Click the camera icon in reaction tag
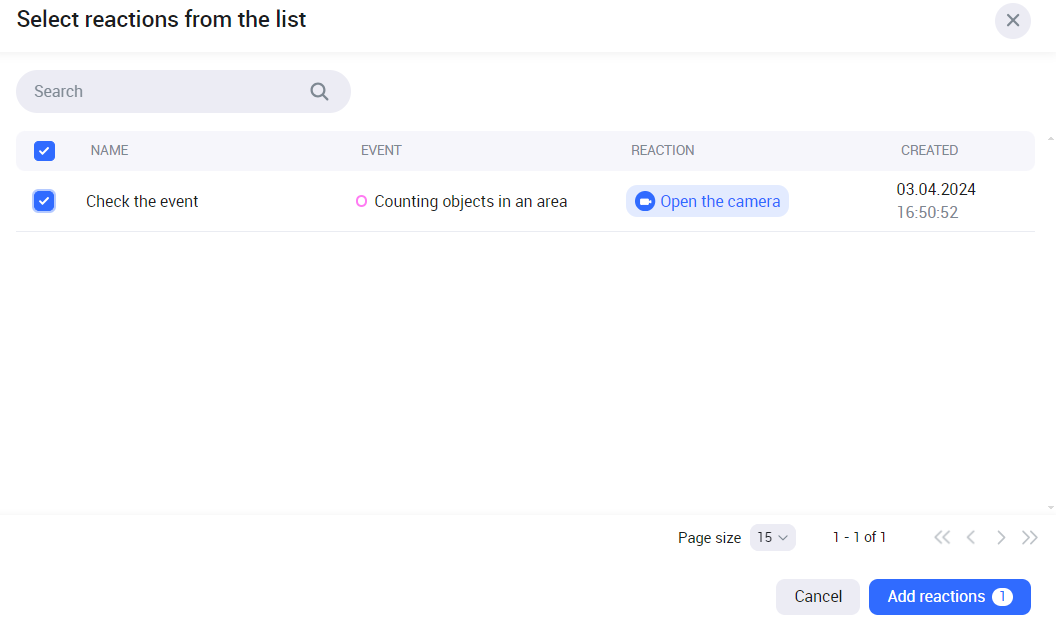 (645, 201)
